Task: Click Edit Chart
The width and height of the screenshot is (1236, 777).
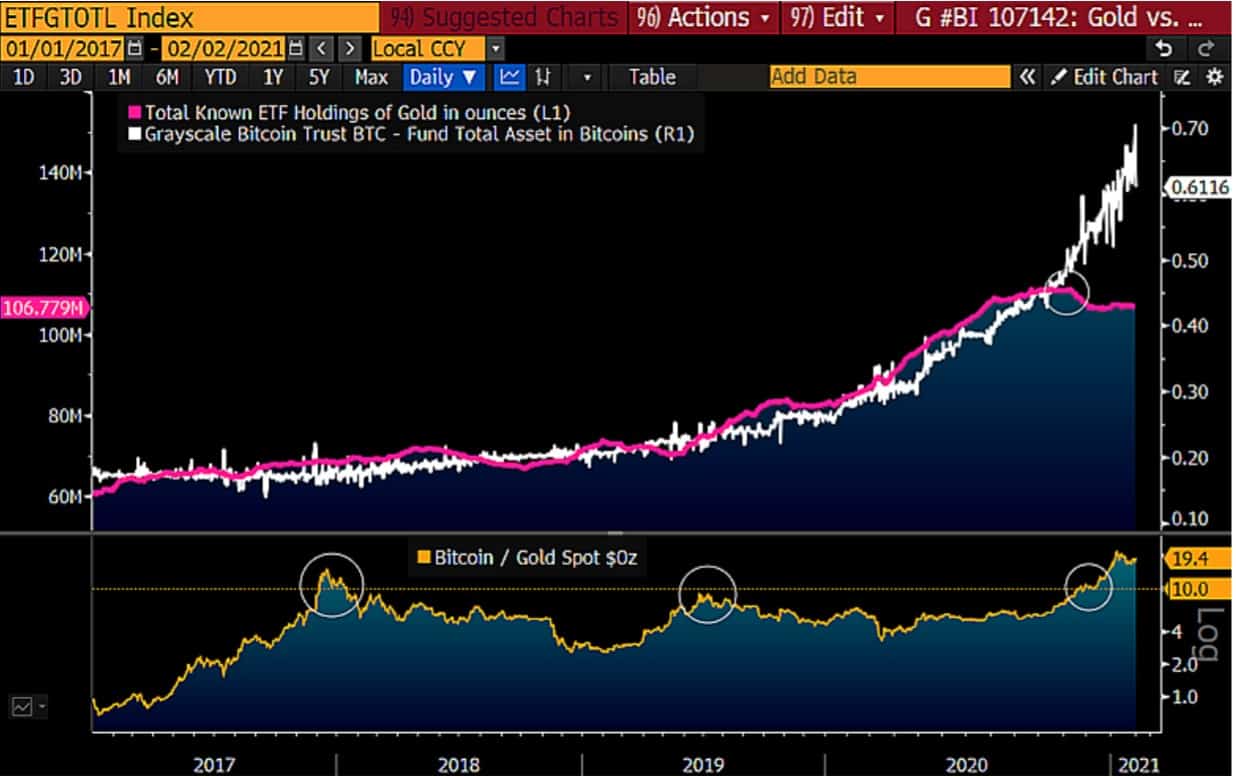Action: point(1108,77)
